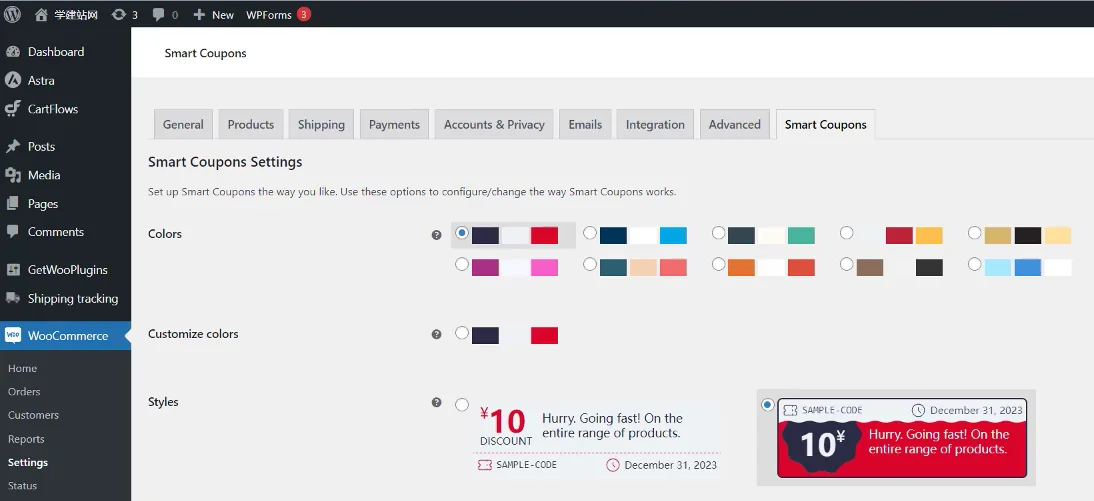
Task: Expand the CartFlows sidebar menu
Action: coord(52,109)
